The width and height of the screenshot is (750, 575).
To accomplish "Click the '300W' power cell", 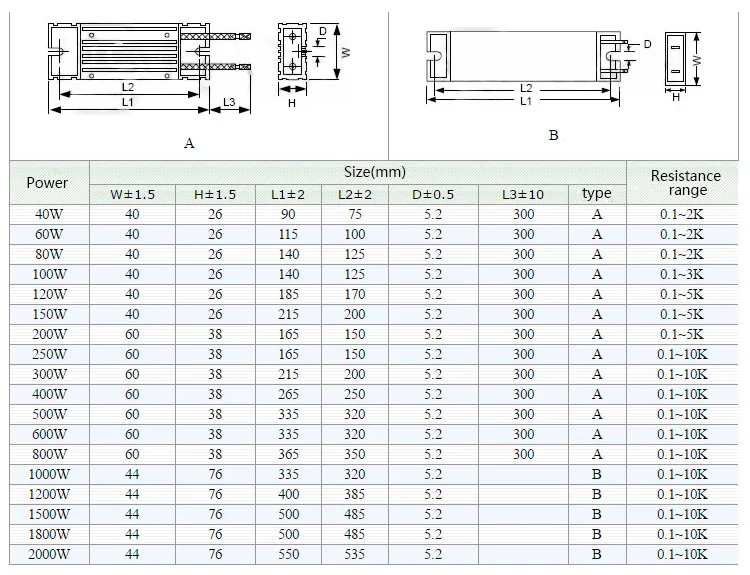I will 49,375.
